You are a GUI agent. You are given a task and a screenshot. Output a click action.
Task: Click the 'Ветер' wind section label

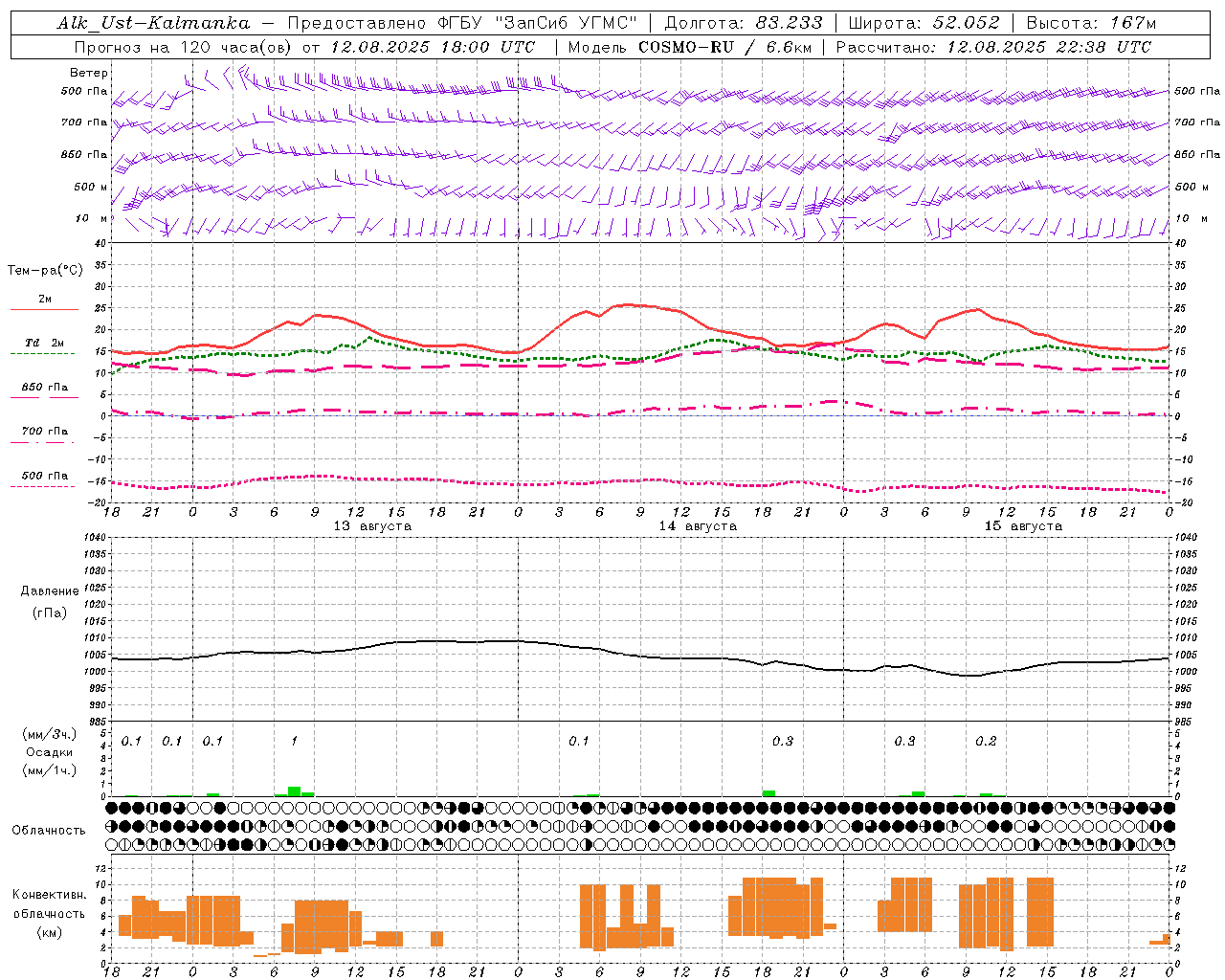pyautogui.click(x=89, y=73)
